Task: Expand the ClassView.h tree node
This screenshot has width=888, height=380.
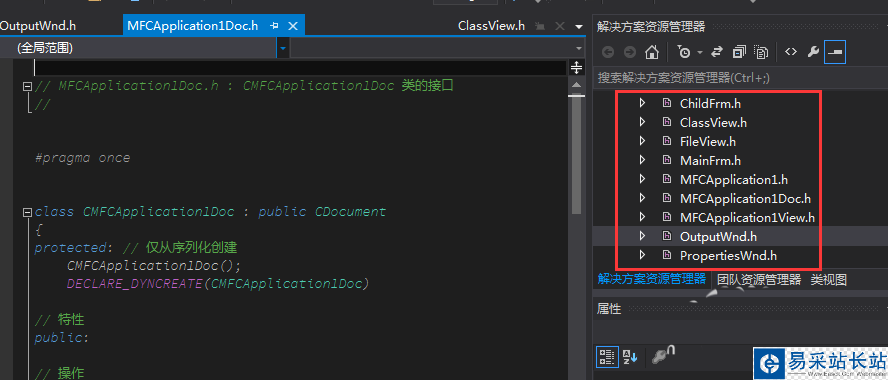Action: [x=642, y=122]
